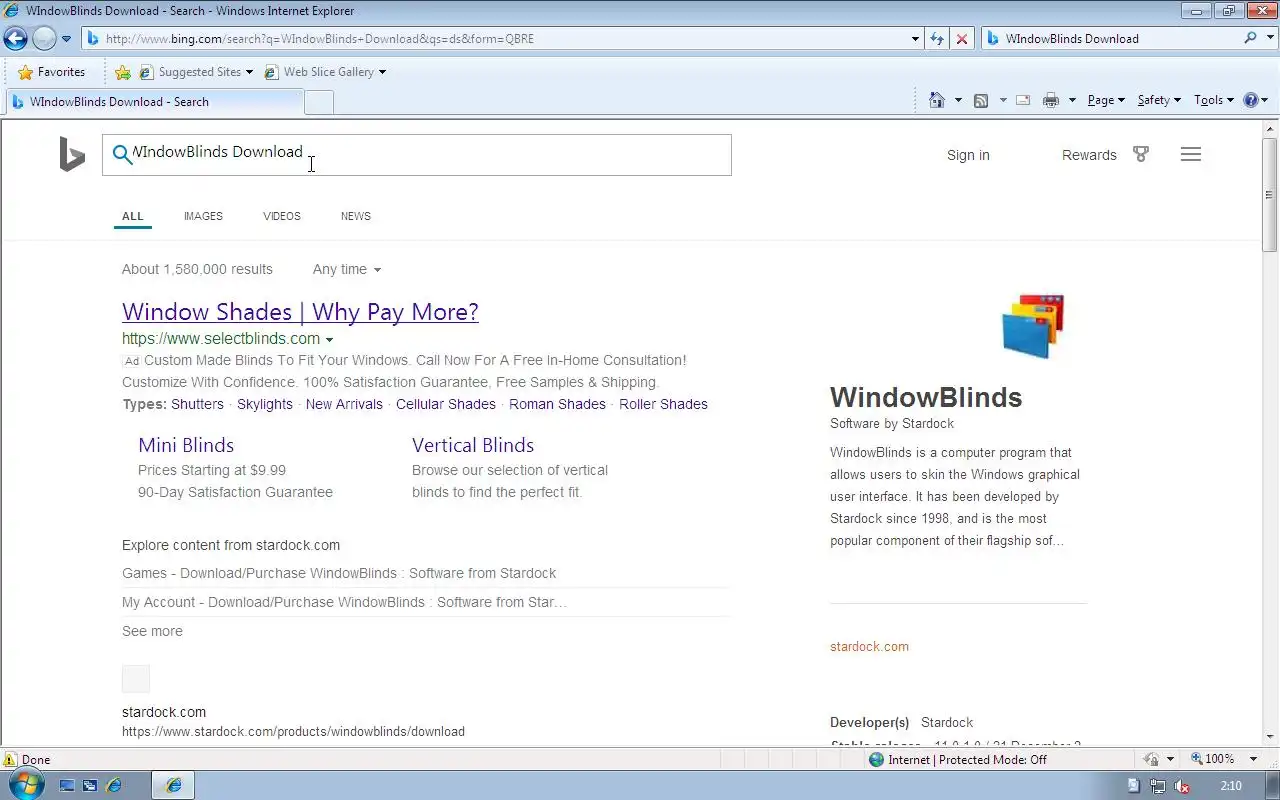Image resolution: width=1280 pixels, height=800 pixels.
Task: Open Bing Rewards link
Action: coord(1089,155)
